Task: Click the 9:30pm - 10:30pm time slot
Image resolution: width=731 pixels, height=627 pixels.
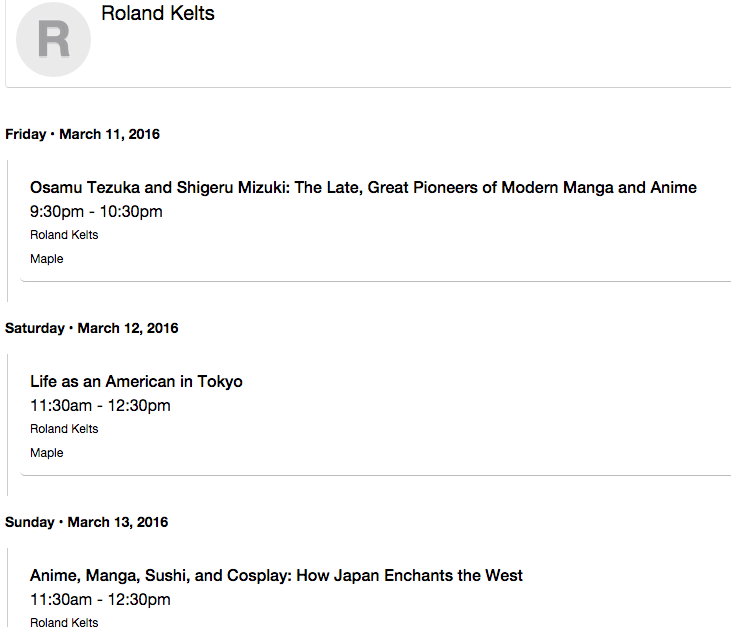Action: point(96,211)
